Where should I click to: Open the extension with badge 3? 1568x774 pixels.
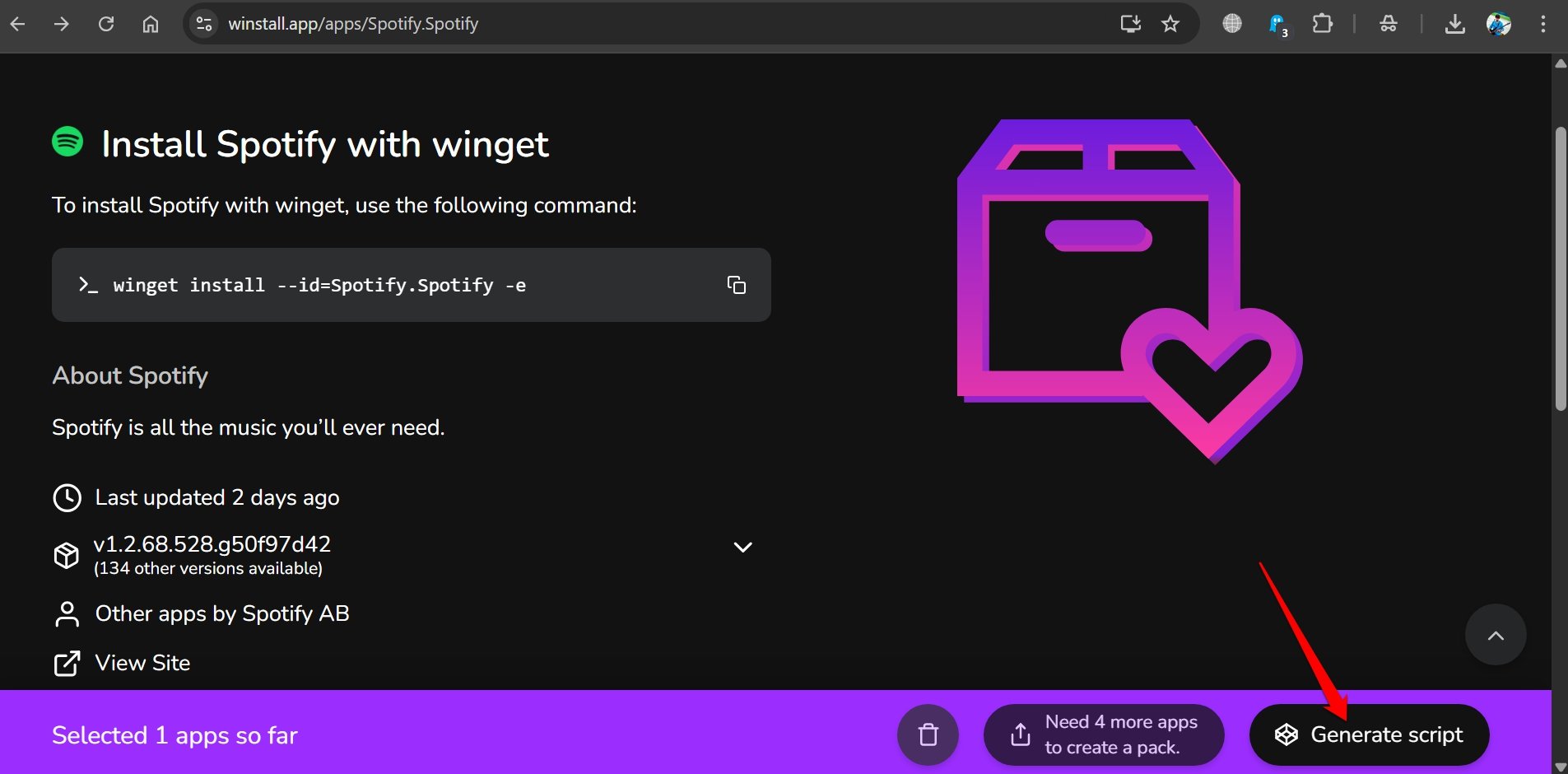[x=1278, y=26]
